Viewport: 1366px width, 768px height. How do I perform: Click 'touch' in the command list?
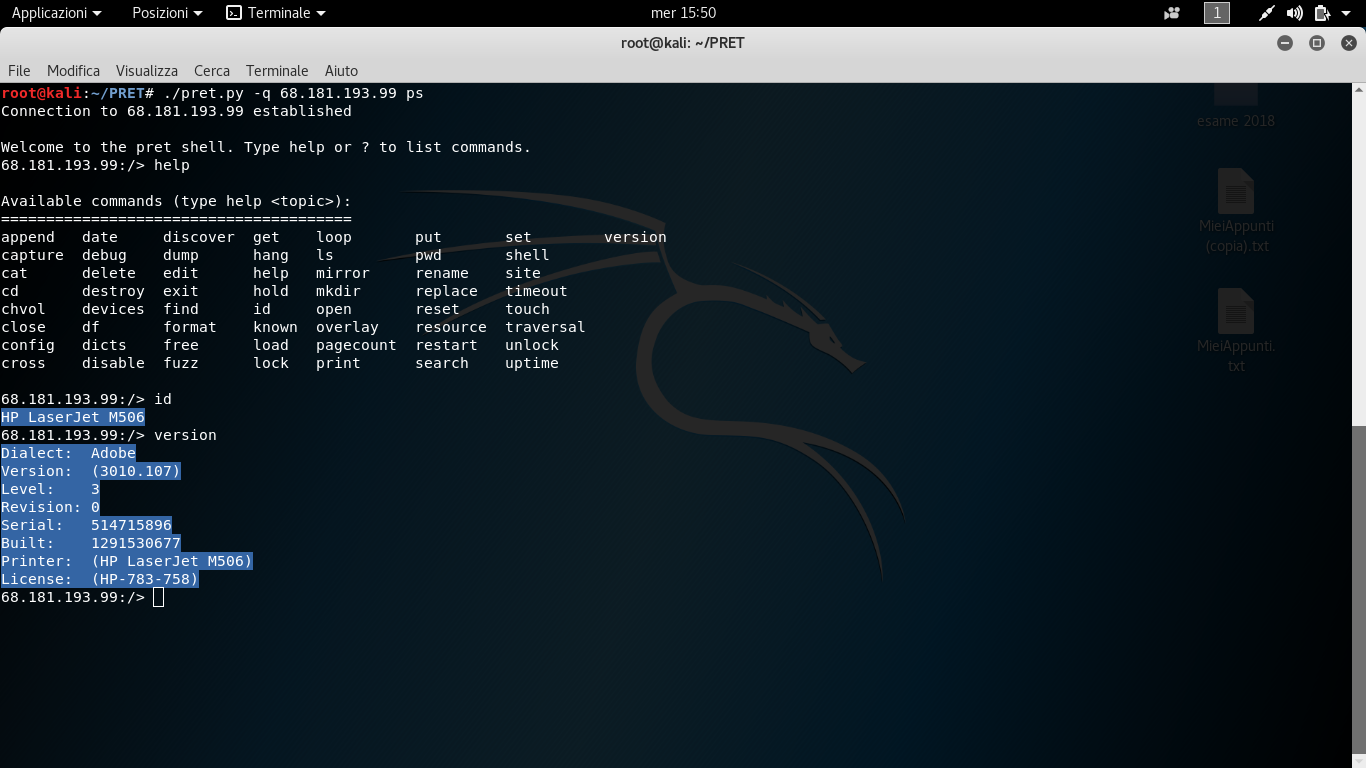(527, 309)
